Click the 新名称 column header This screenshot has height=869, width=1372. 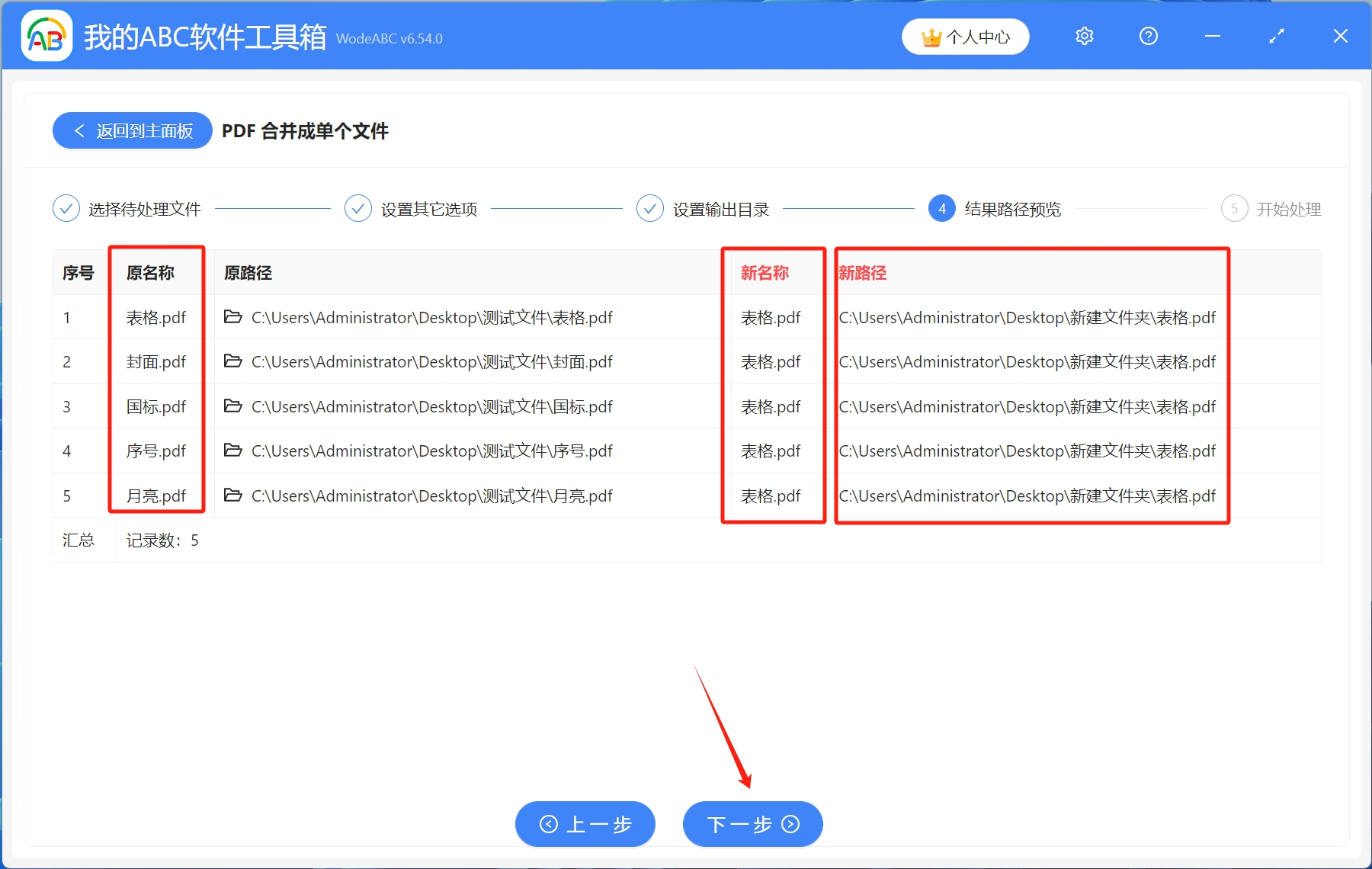[763, 272]
